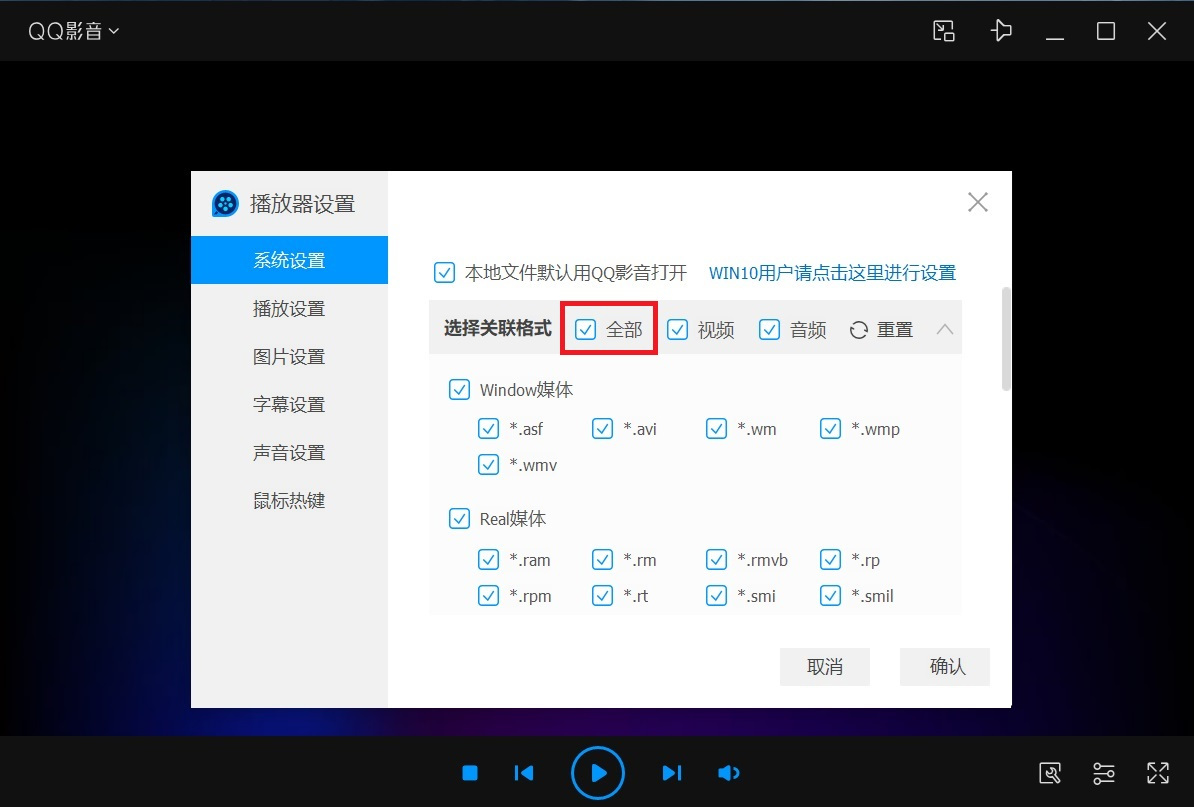1194x807 pixels.
Task: Click the stop playback icon
Action: [x=469, y=772]
